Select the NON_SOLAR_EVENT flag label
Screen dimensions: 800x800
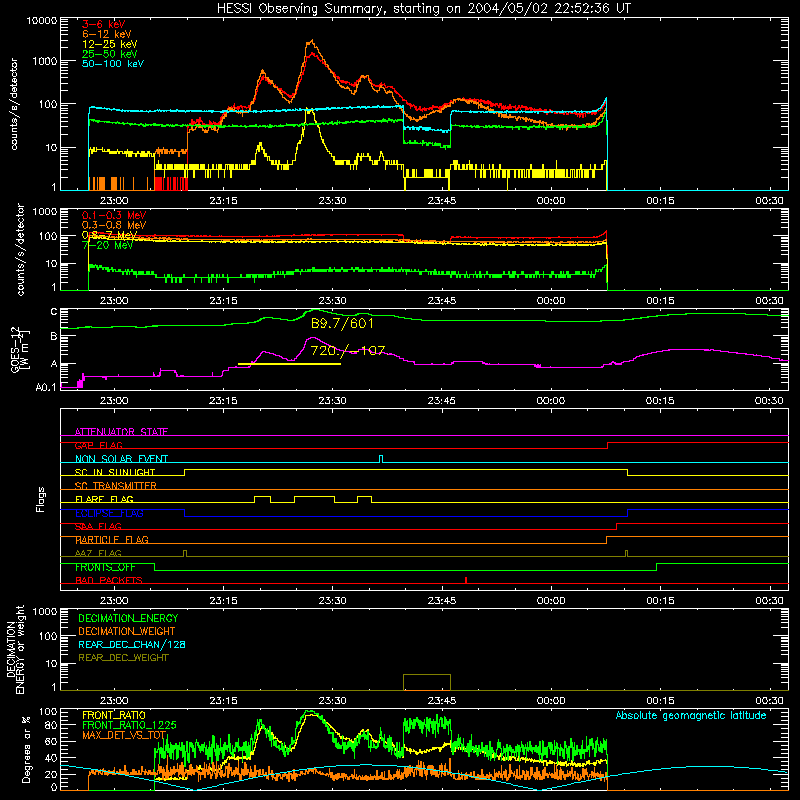pyautogui.click(x=121, y=459)
